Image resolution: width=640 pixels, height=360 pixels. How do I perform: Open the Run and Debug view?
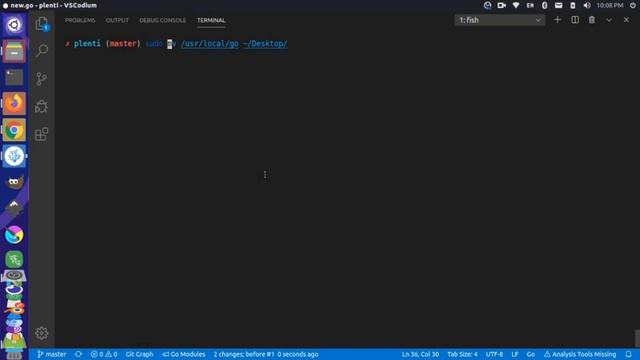click(42, 106)
